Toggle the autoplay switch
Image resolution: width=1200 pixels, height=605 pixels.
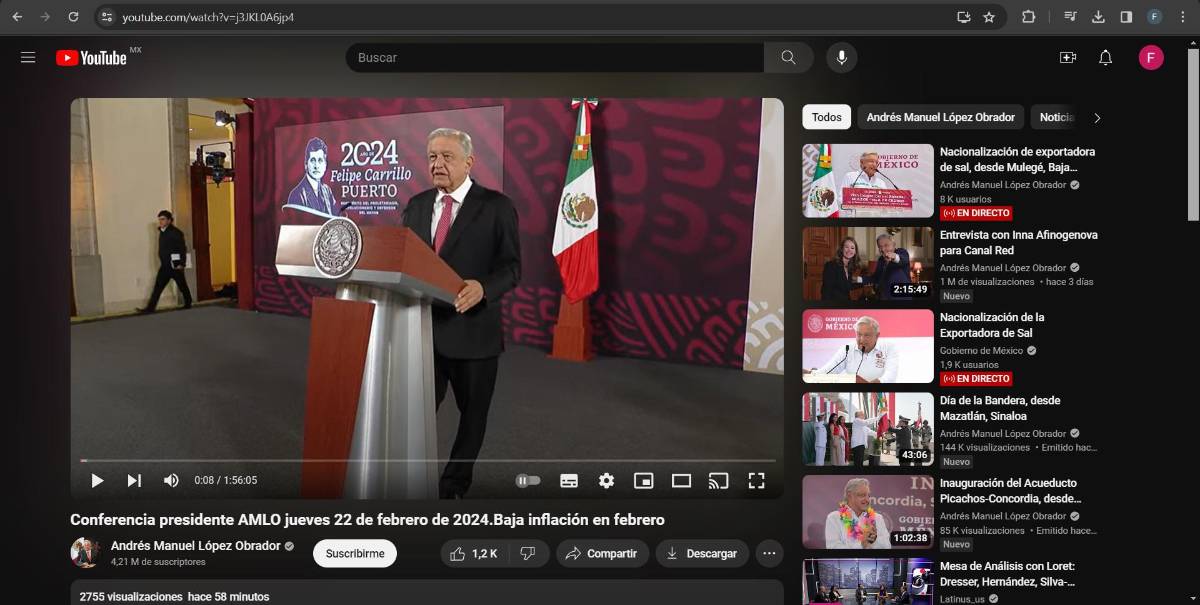click(528, 481)
